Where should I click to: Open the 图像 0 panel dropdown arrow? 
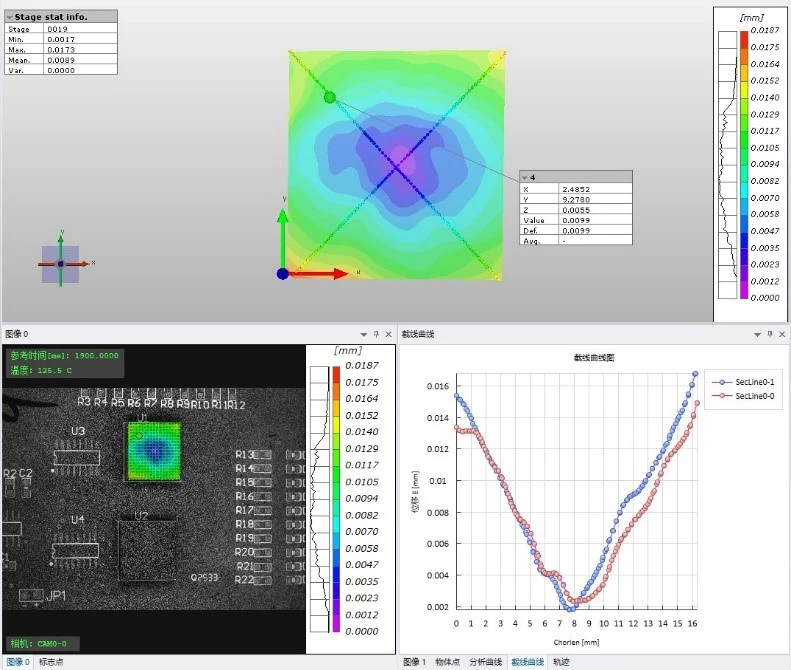[x=363, y=334]
